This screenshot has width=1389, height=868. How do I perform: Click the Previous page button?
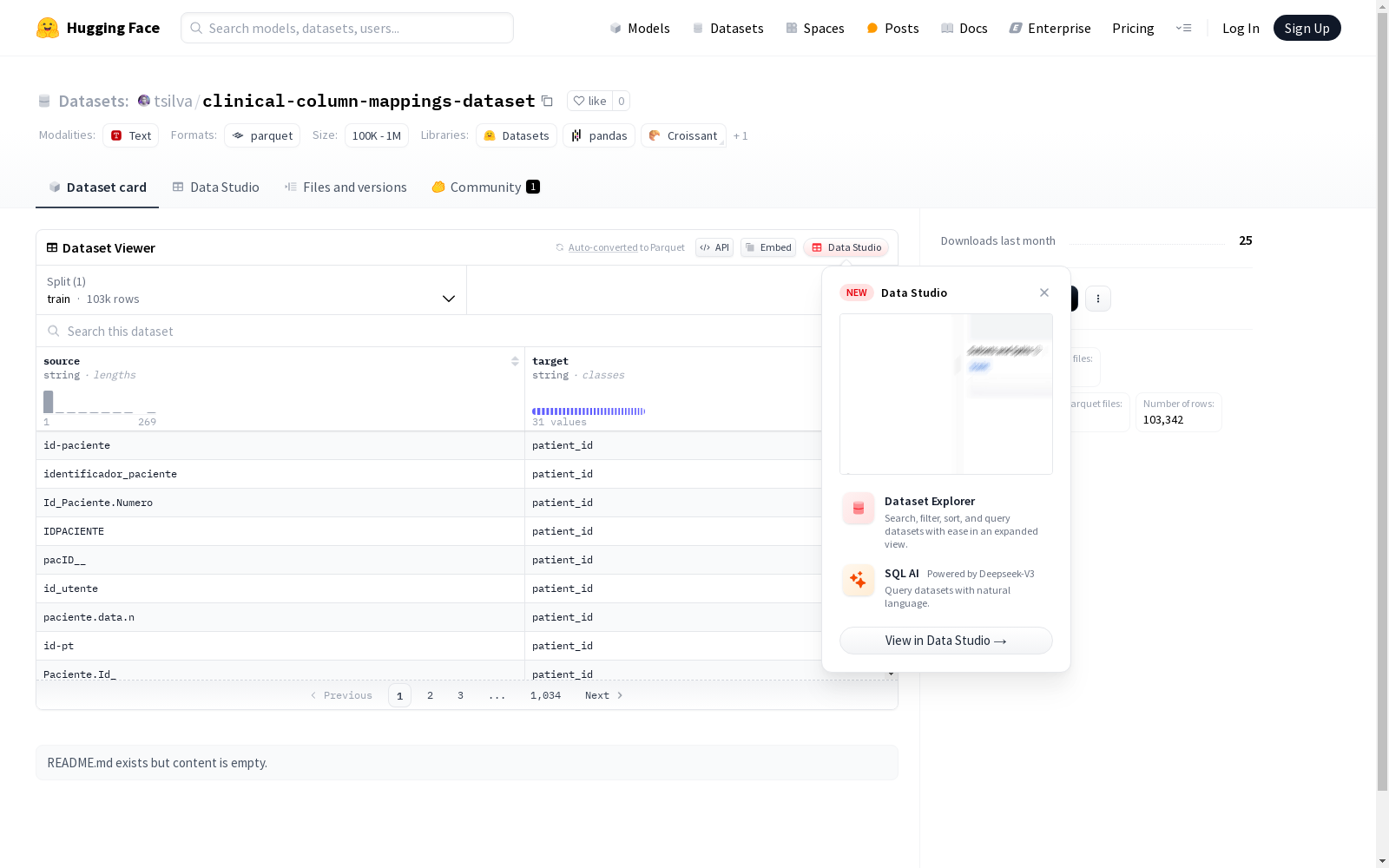click(341, 695)
